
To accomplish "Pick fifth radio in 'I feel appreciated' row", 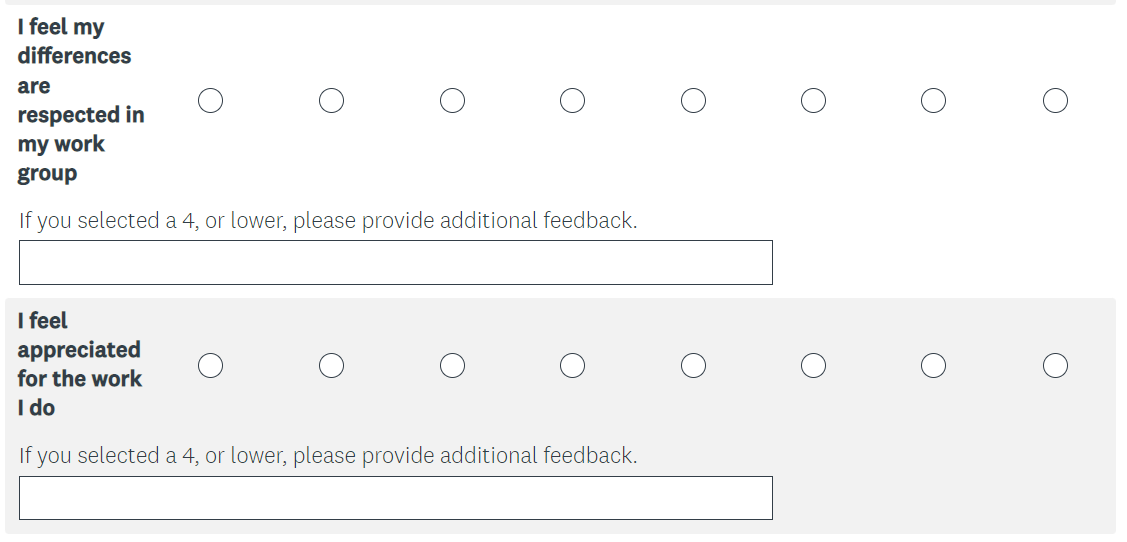I will [693, 366].
